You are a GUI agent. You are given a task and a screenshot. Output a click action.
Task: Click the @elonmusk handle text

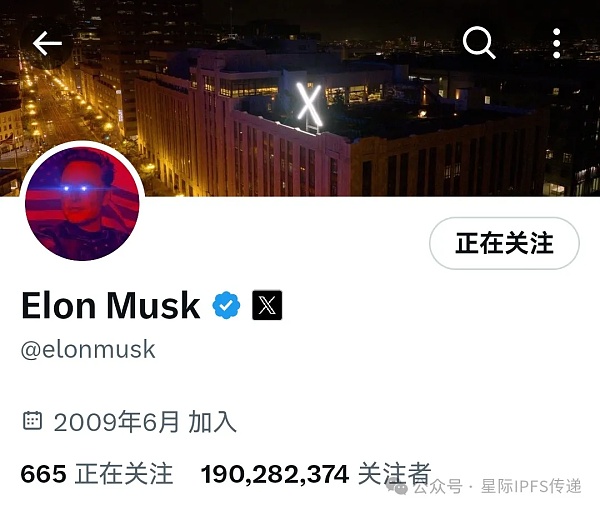tap(88, 349)
